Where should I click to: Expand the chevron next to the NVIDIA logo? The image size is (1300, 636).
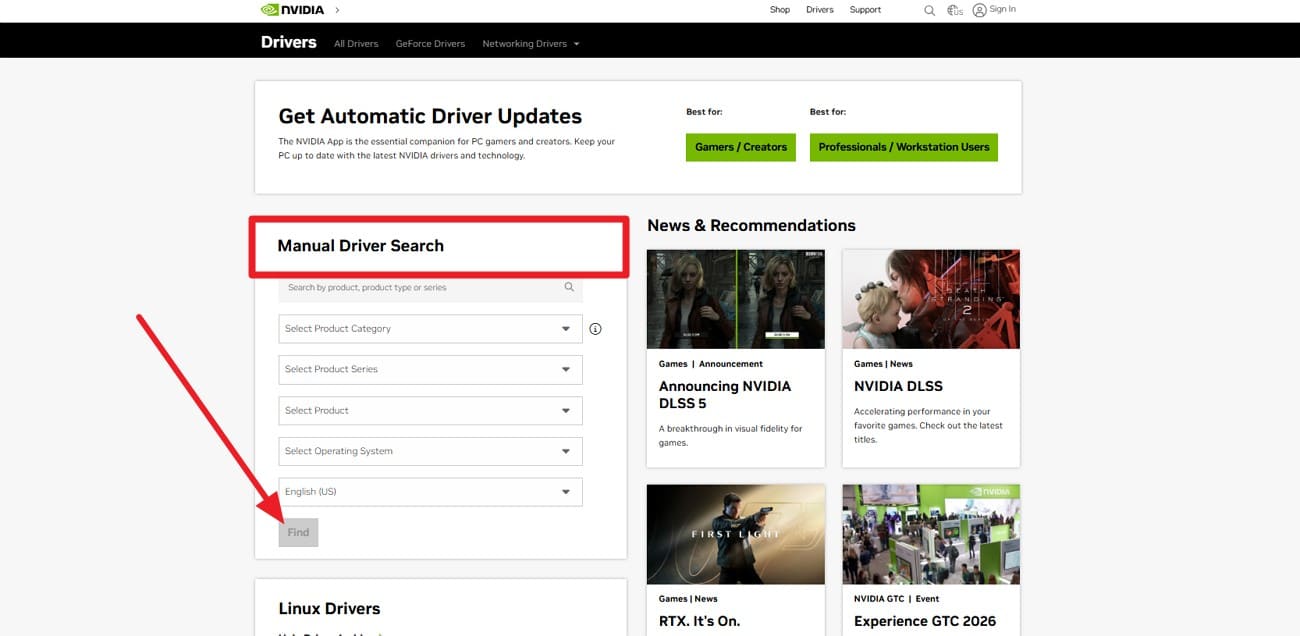point(337,9)
